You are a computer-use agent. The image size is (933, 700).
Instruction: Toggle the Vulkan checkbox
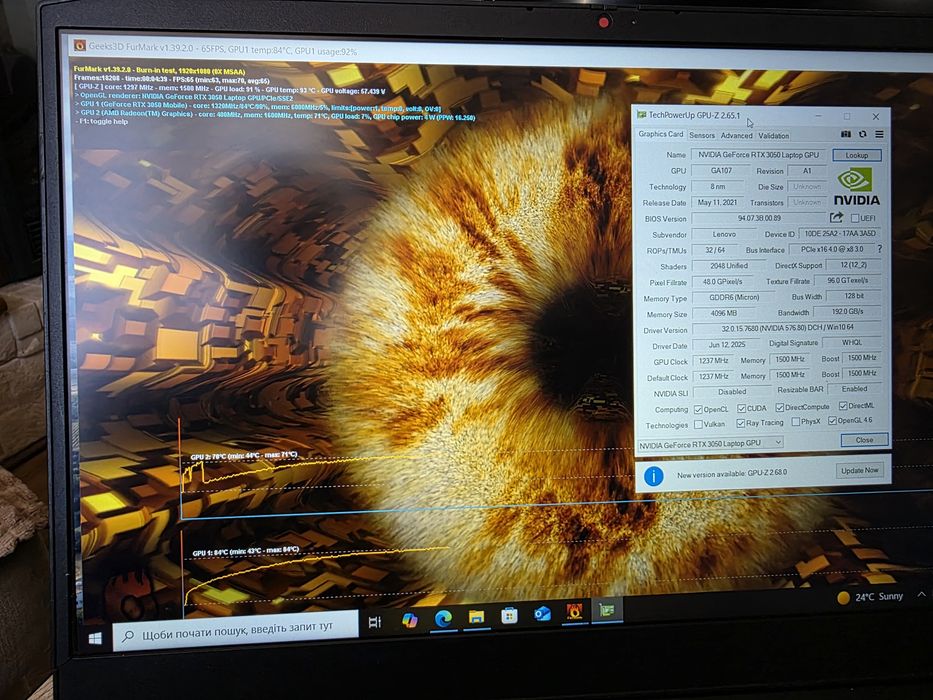click(x=698, y=424)
